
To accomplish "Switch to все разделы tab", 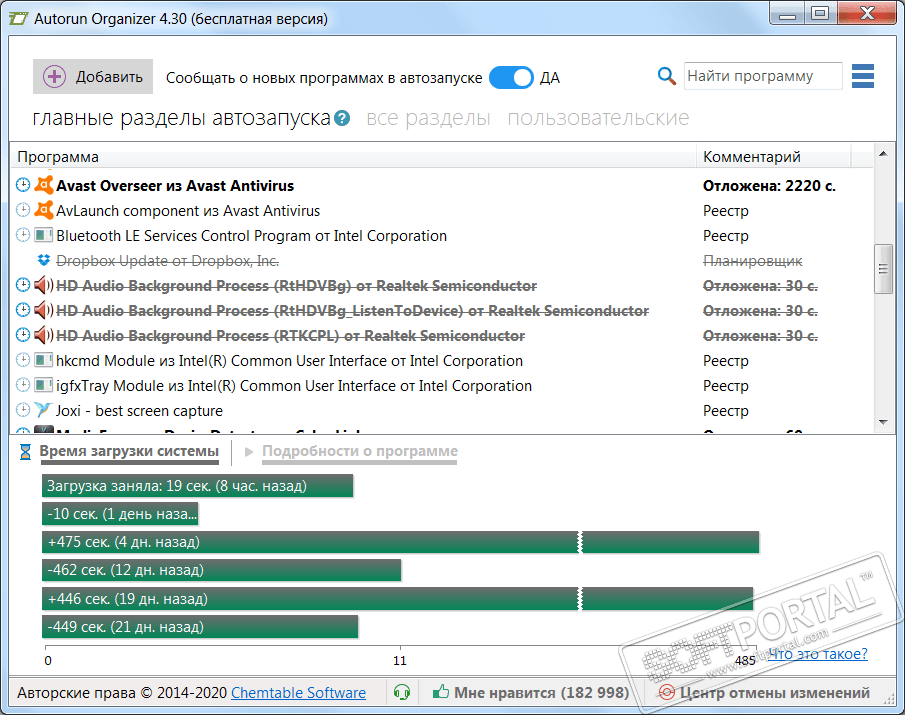I will coord(428,118).
